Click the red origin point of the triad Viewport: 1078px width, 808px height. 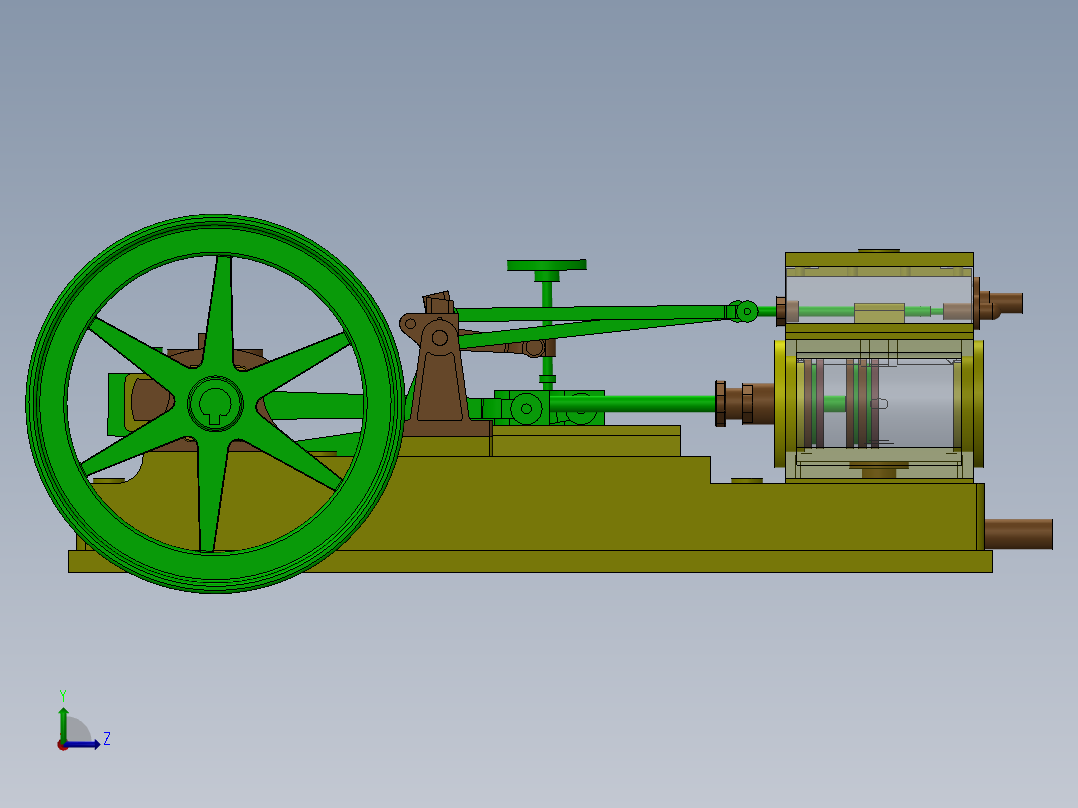tap(63, 746)
